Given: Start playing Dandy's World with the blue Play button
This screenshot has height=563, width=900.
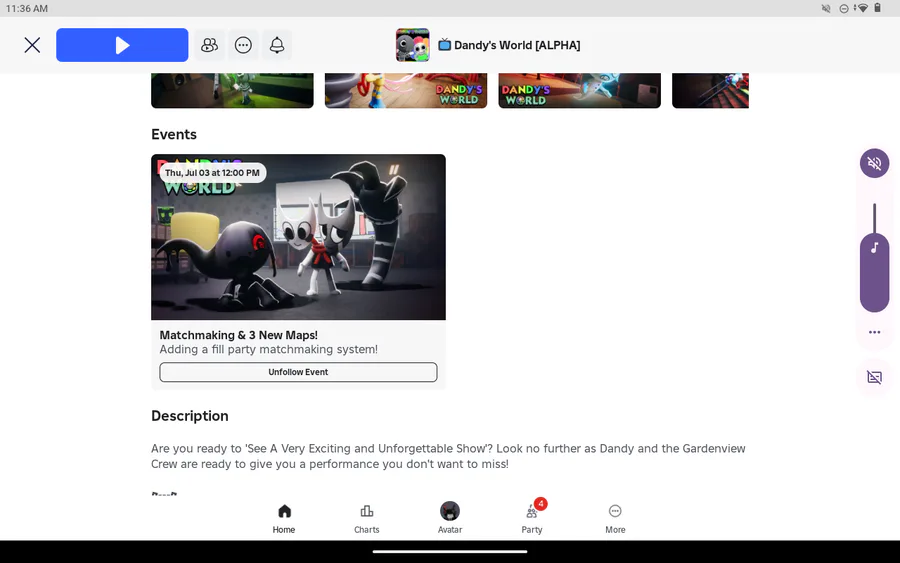Looking at the screenshot, I should 122,45.
